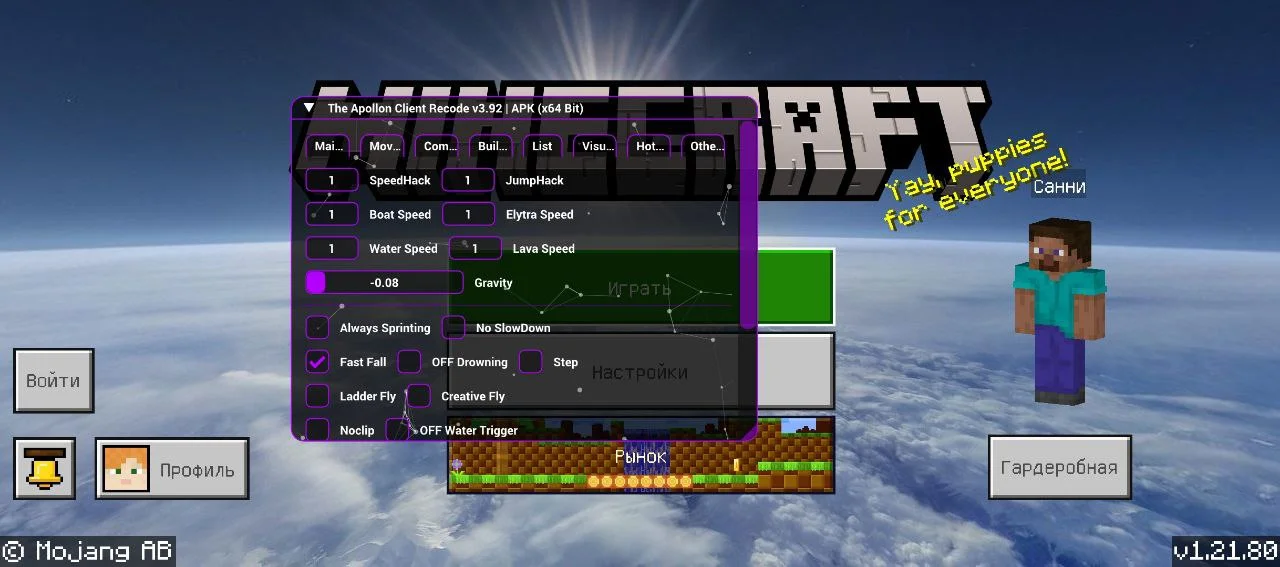Open the Othe... tab
1280x567 pixels.
pos(706,146)
